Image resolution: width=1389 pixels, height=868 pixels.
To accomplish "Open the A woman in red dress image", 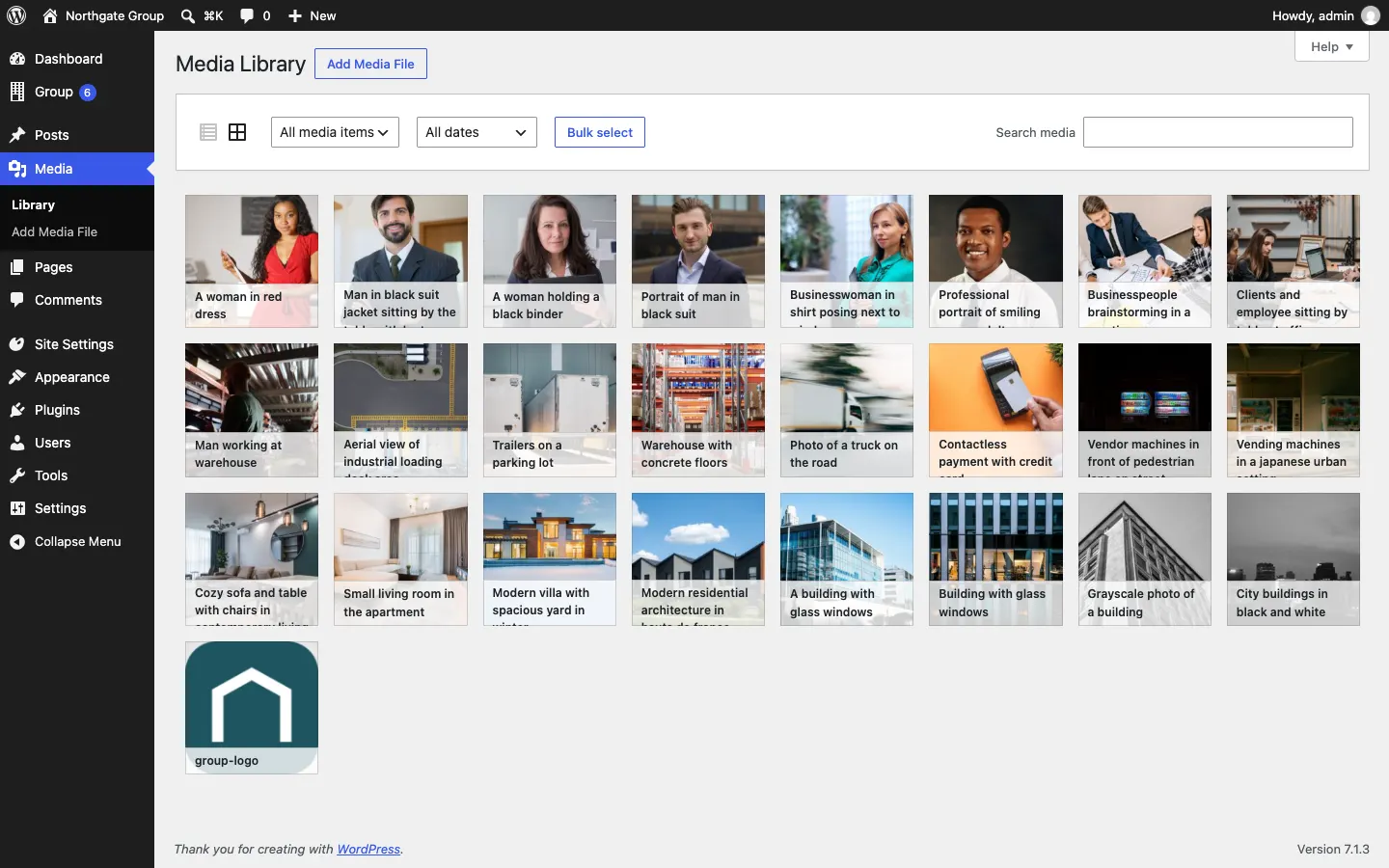I will point(252,261).
